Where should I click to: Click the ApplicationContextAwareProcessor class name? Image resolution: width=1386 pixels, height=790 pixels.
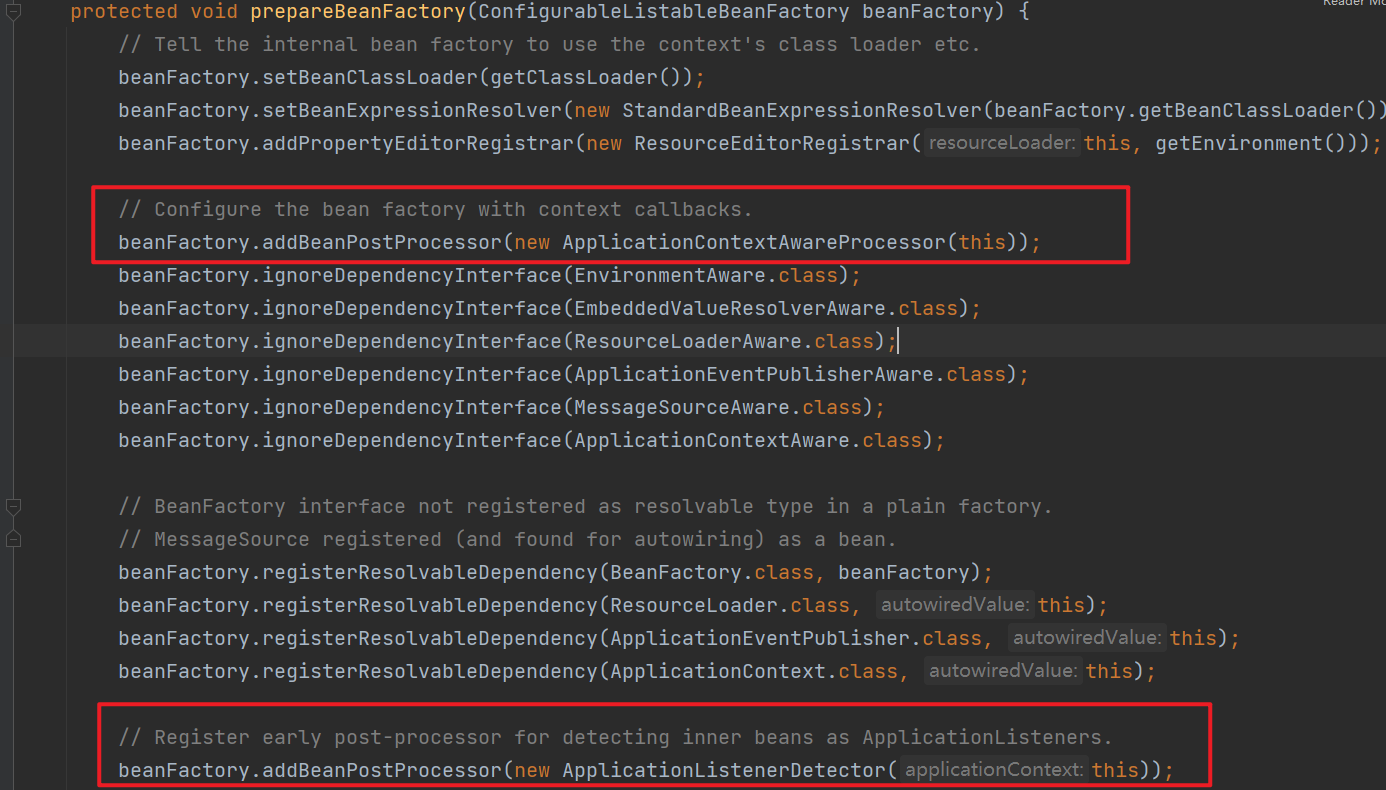point(754,242)
